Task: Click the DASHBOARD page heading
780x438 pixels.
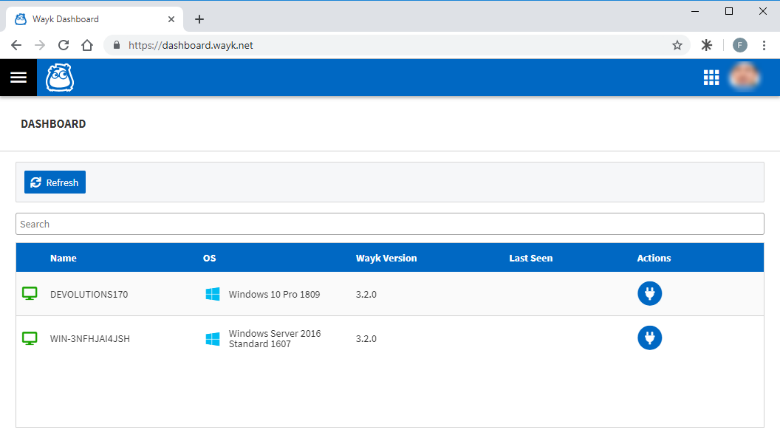Action: (53, 124)
